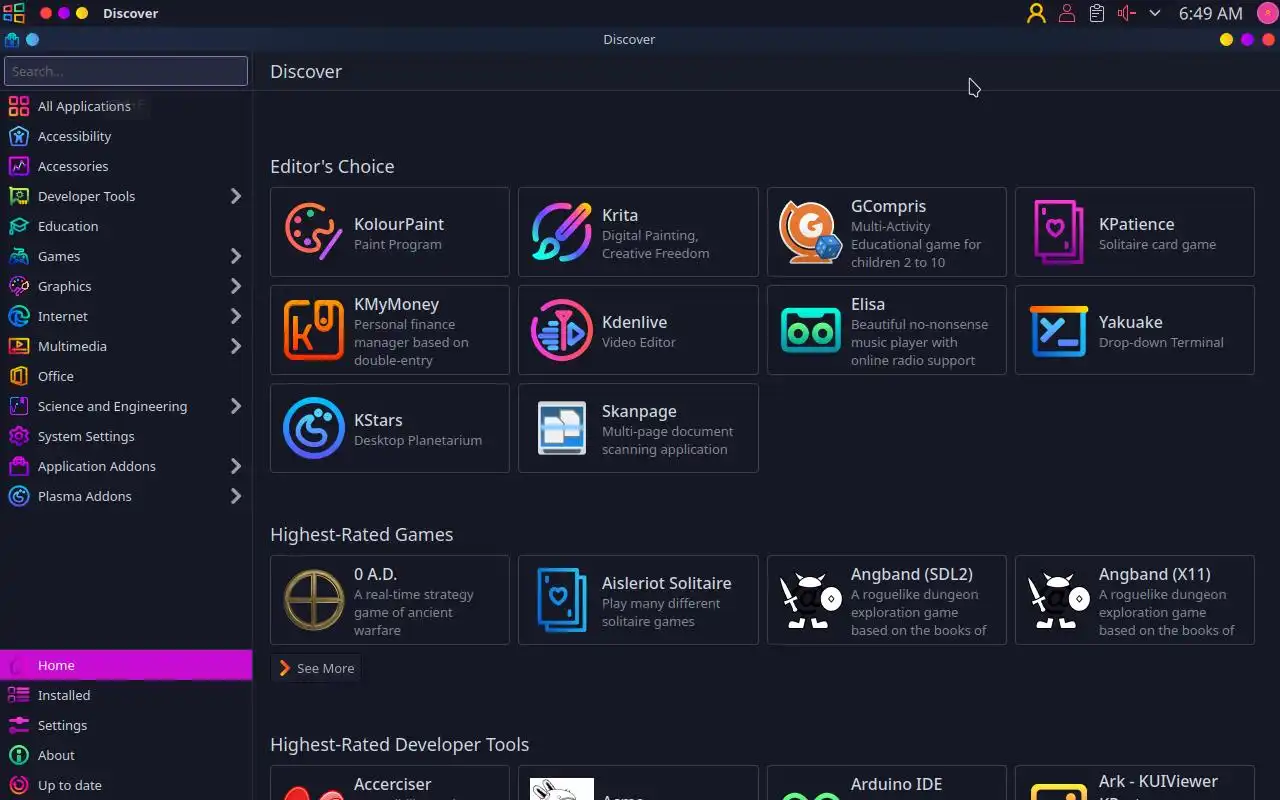Image resolution: width=1280 pixels, height=800 pixels.
Task: Click the volume icon in system tray
Action: click(1127, 13)
